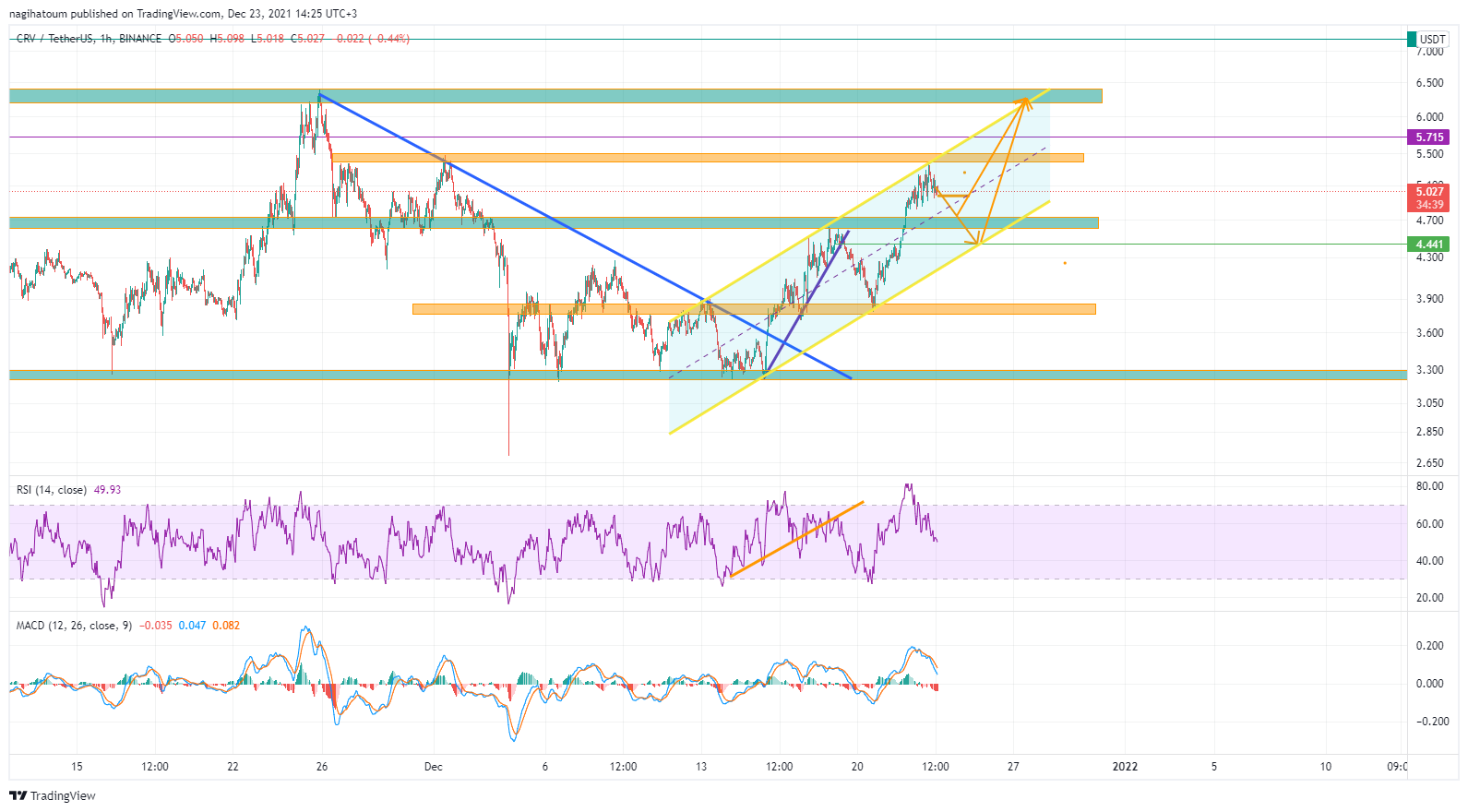Screen dimensions: 1468x812
Task: Click the date label 15 on time axis
Action: 77,767
